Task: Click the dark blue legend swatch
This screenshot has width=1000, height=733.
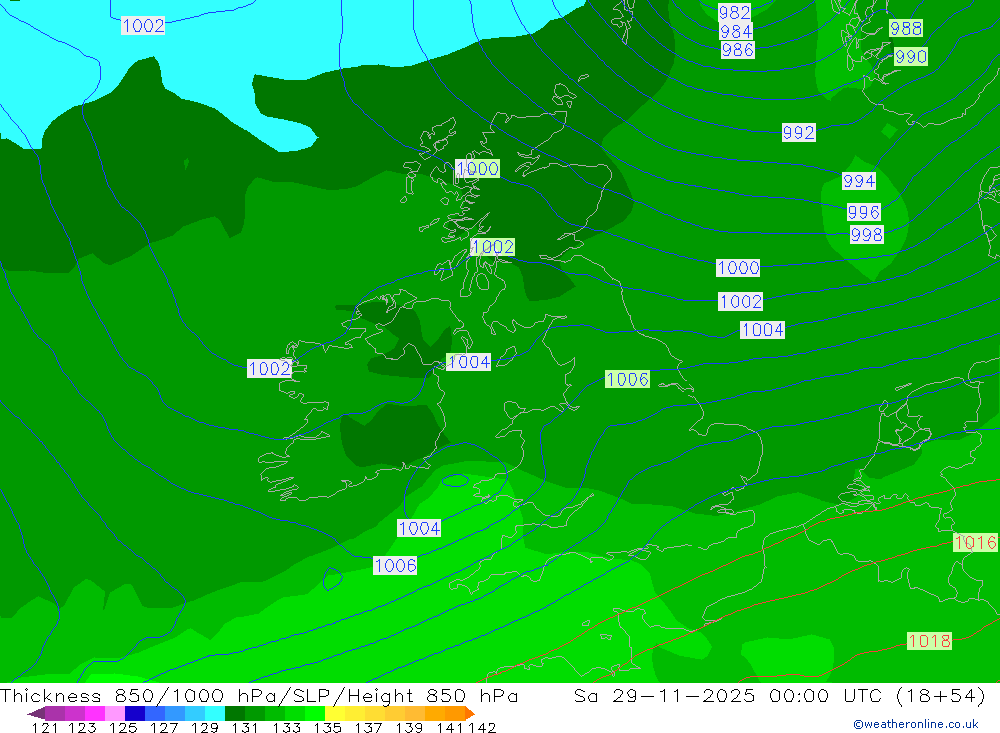Action: [135, 713]
